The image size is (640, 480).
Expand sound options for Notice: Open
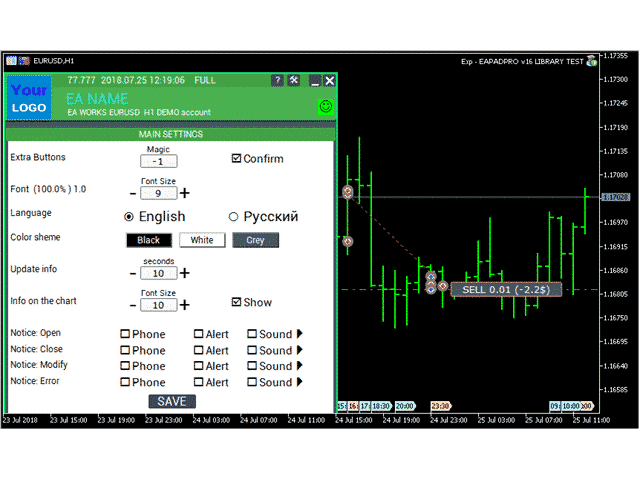pyautogui.click(x=298, y=334)
